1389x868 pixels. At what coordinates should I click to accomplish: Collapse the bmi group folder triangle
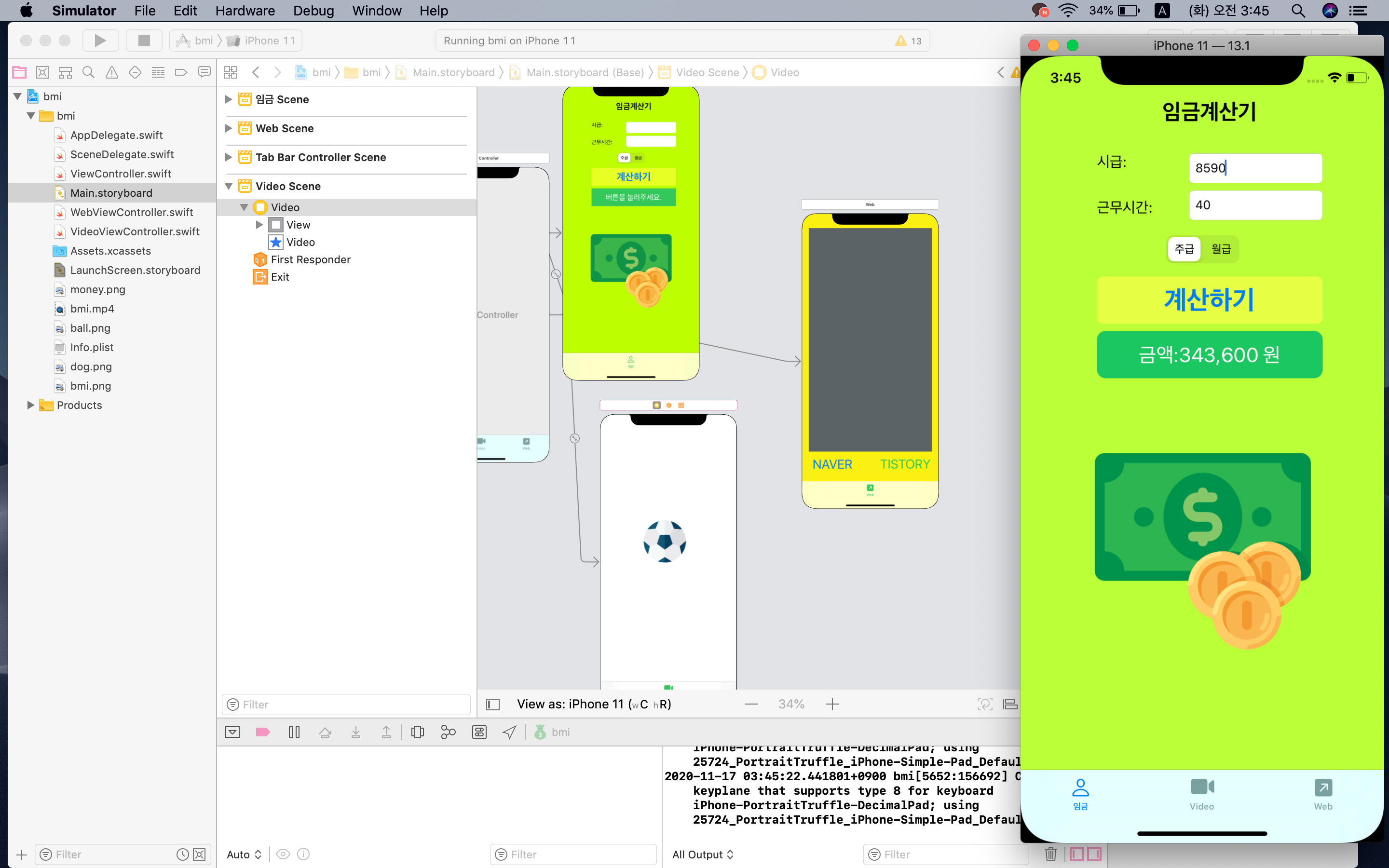pyautogui.click(x=31, y=116)
